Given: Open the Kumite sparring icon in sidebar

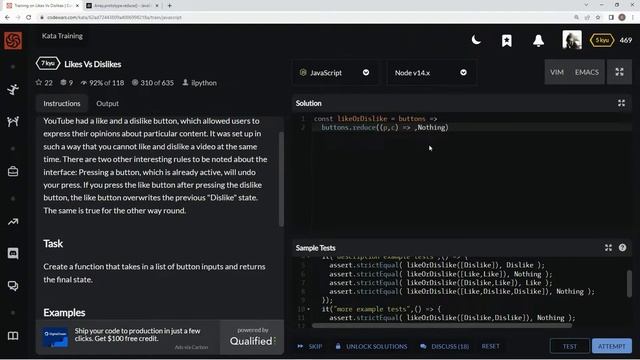Looking at the screenshot, I should (13, 121).
